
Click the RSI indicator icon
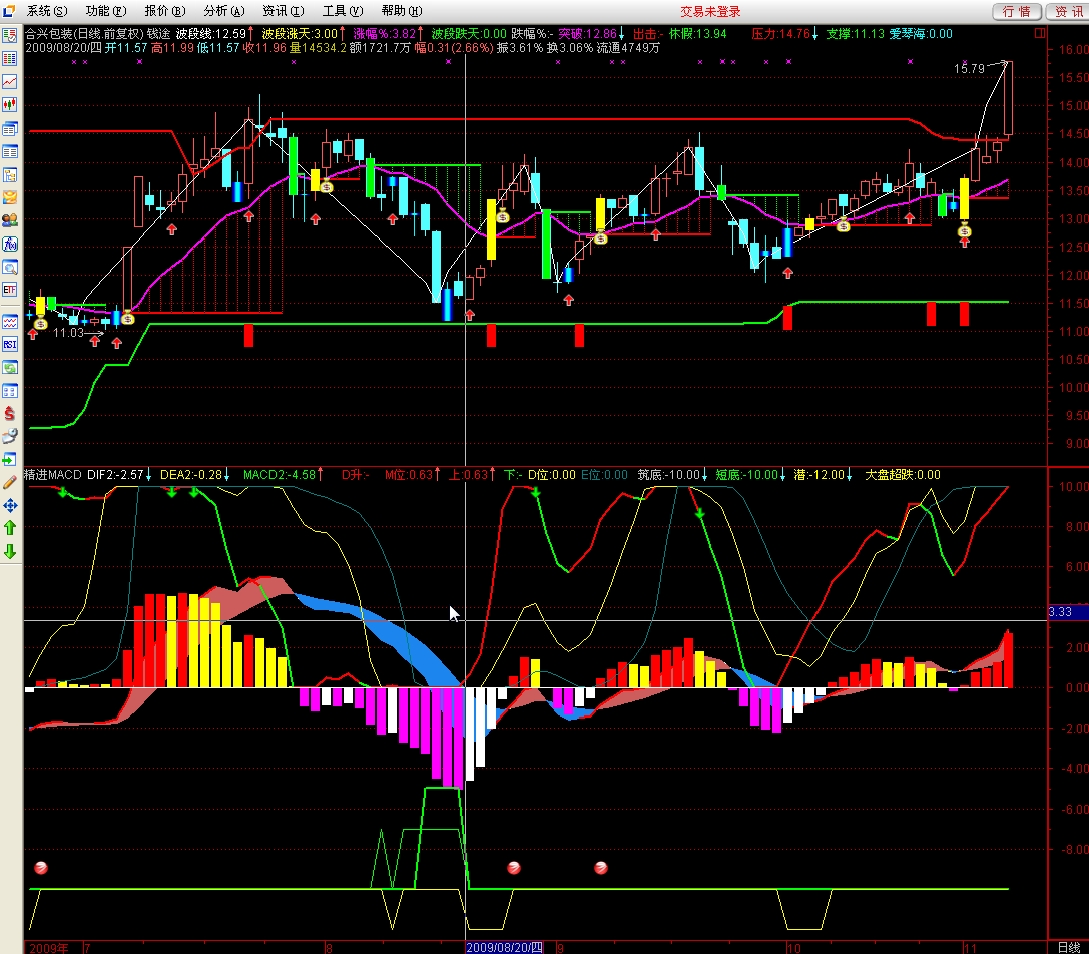tap(10, 344)
